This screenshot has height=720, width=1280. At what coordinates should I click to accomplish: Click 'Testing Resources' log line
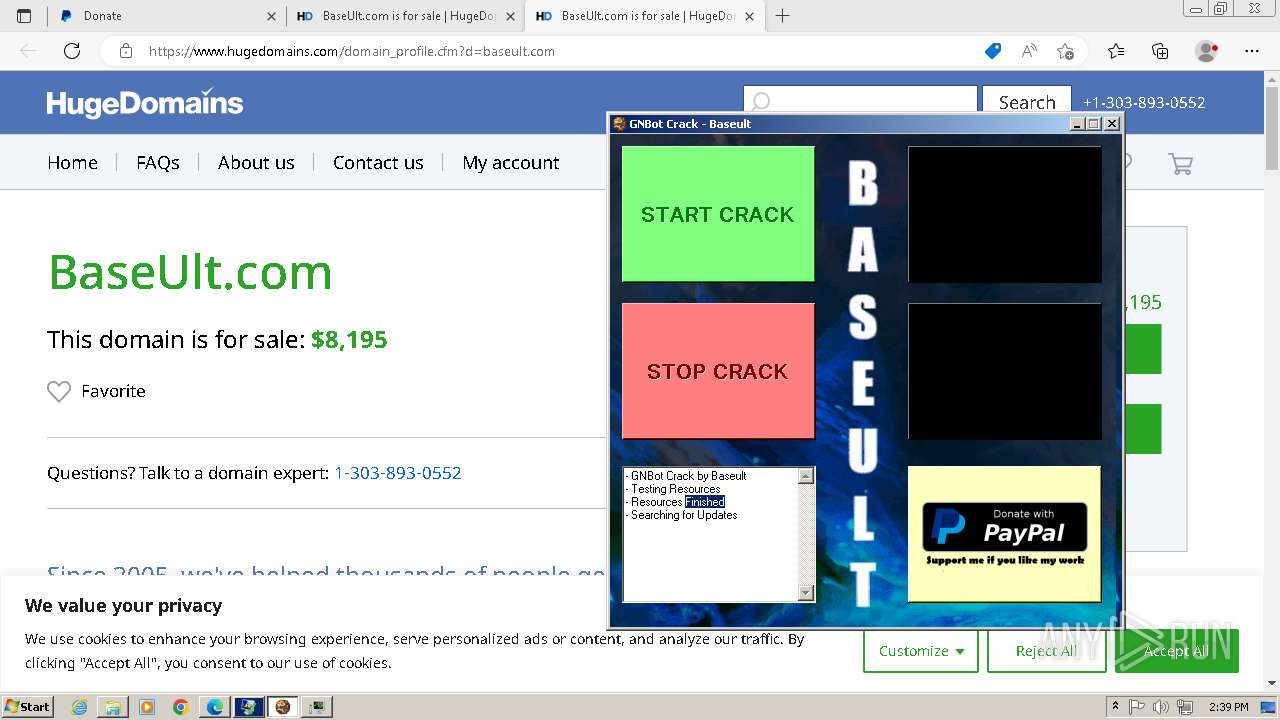tap(675, 489)
